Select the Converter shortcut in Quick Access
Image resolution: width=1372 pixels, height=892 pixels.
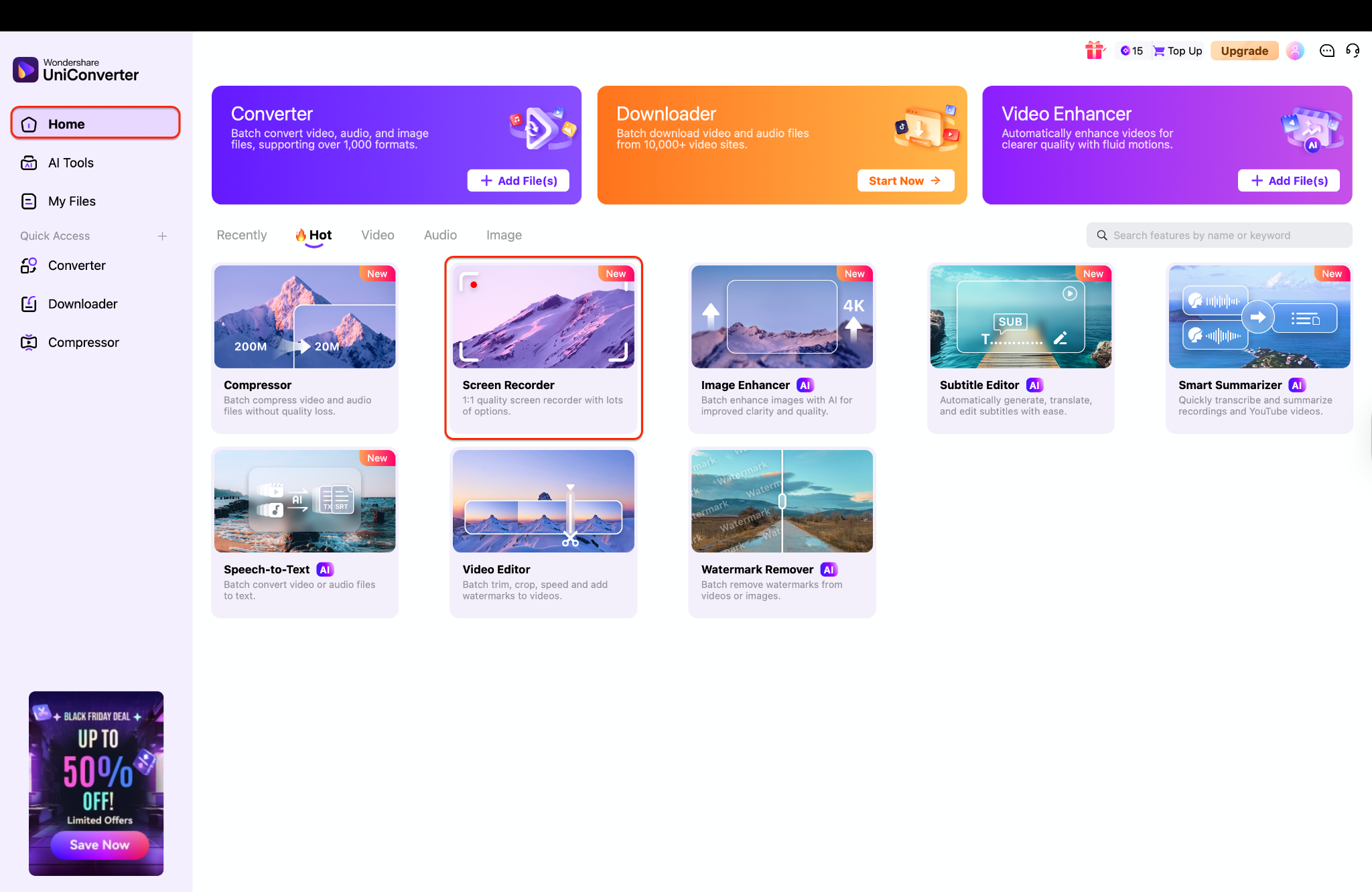(x=76, y=265)
